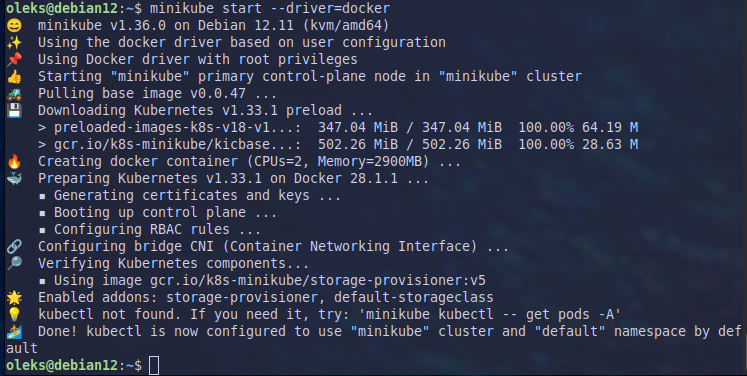Click the gcr.io/k8s-minikube/storage-provisioner:v5 image text
This screenshot has height=376, width=747.
click(x=318, y=281)
